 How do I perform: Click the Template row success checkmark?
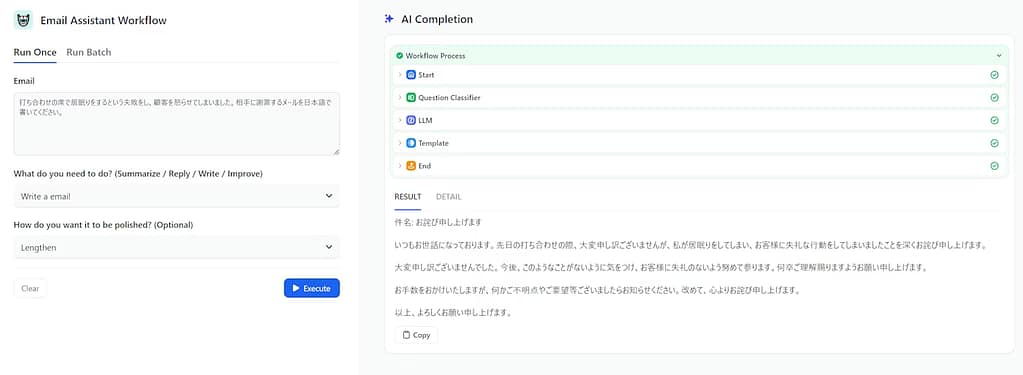(x=994, y=143)
